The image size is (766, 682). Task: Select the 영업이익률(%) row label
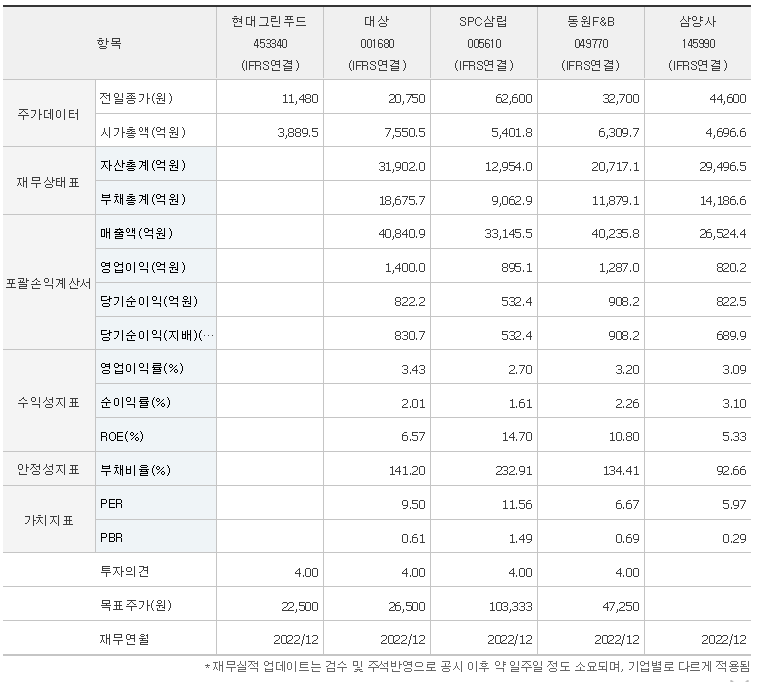click(142, 368)
